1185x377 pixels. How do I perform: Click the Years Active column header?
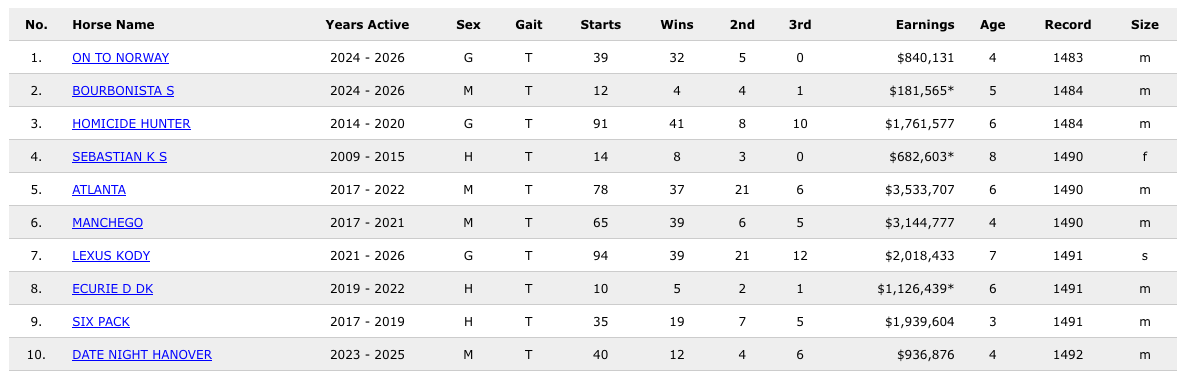click(367, 25)
